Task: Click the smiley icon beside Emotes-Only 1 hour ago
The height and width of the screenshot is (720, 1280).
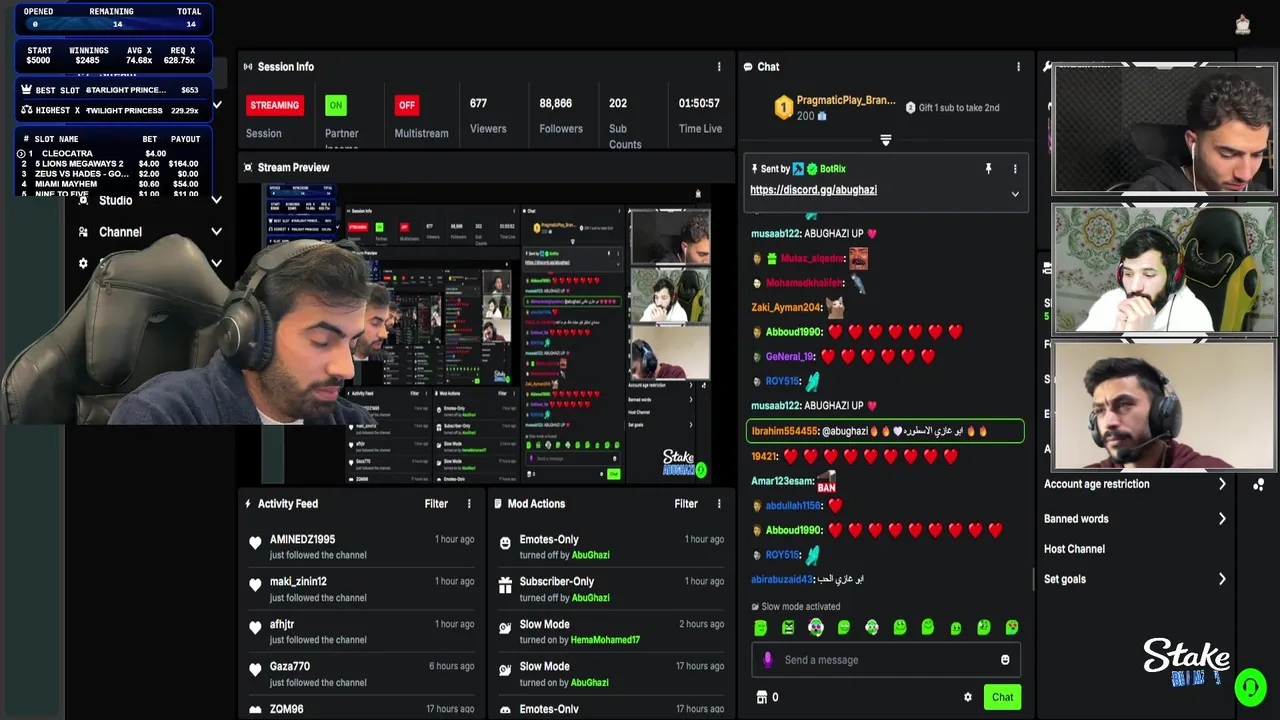Action: pyautogui.click(x=505, y=544)
